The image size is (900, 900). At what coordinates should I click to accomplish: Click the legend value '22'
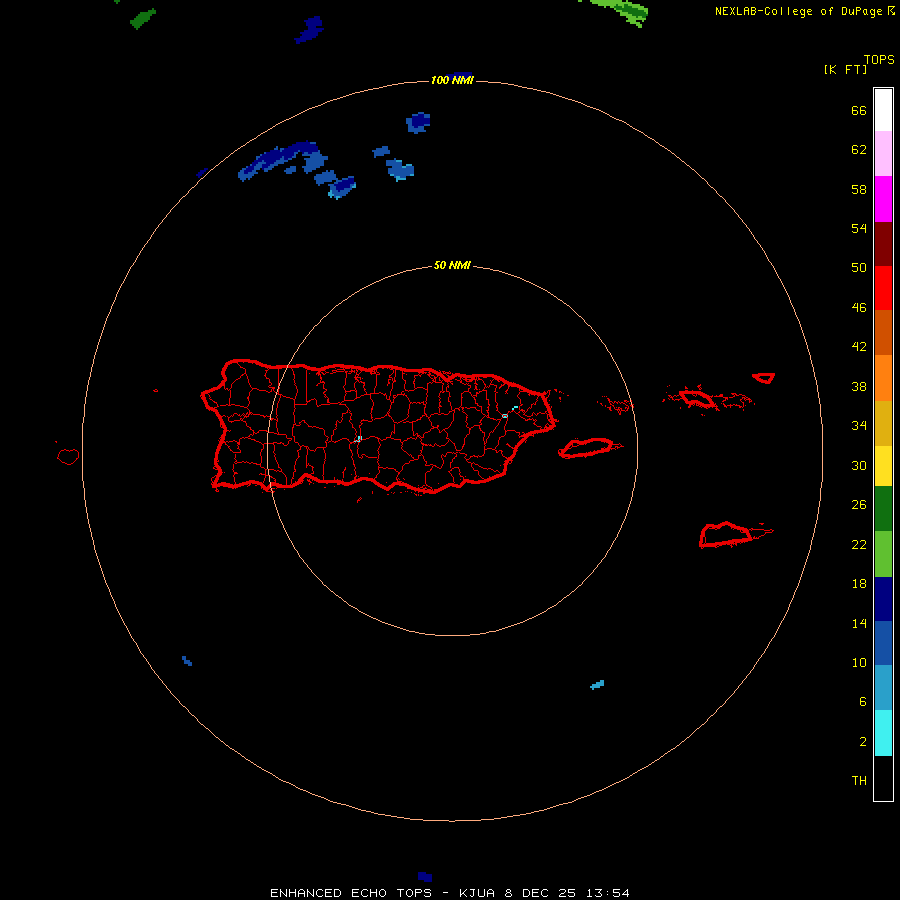click(859, 544)
